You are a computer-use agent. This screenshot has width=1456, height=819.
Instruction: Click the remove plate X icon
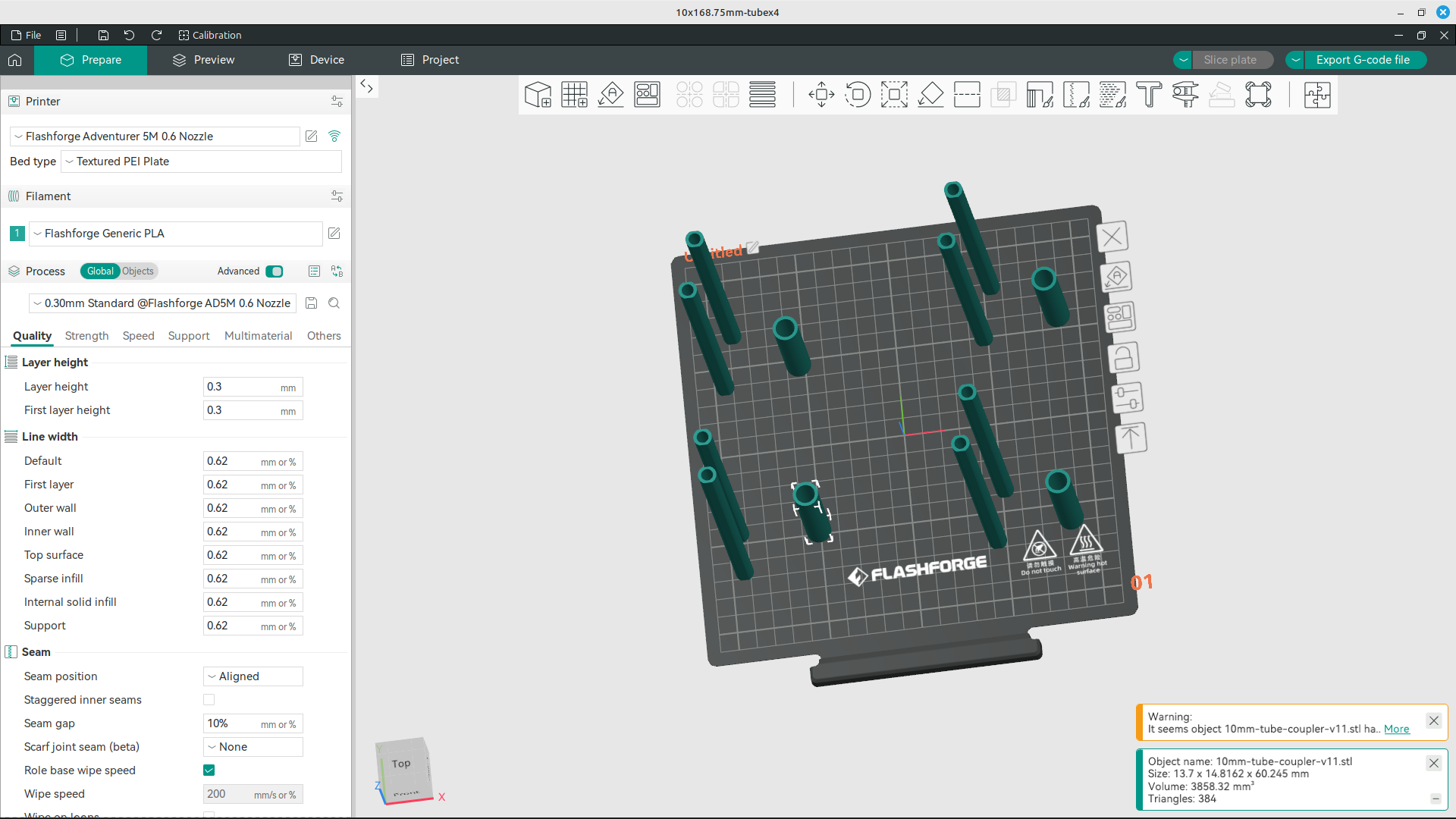tap(1112, 237)
